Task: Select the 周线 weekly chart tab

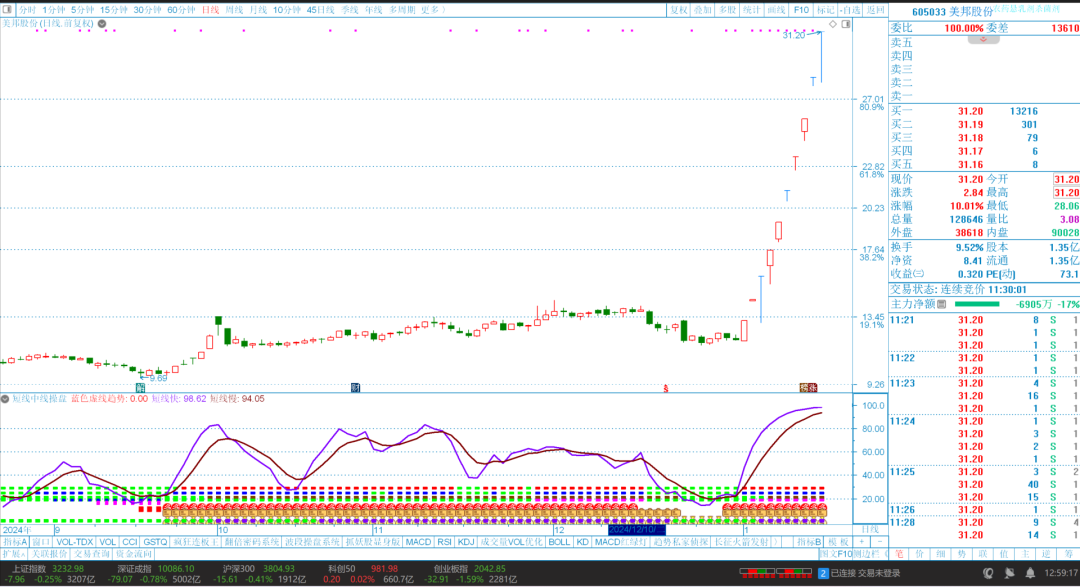Action: (x=234, y=10)
